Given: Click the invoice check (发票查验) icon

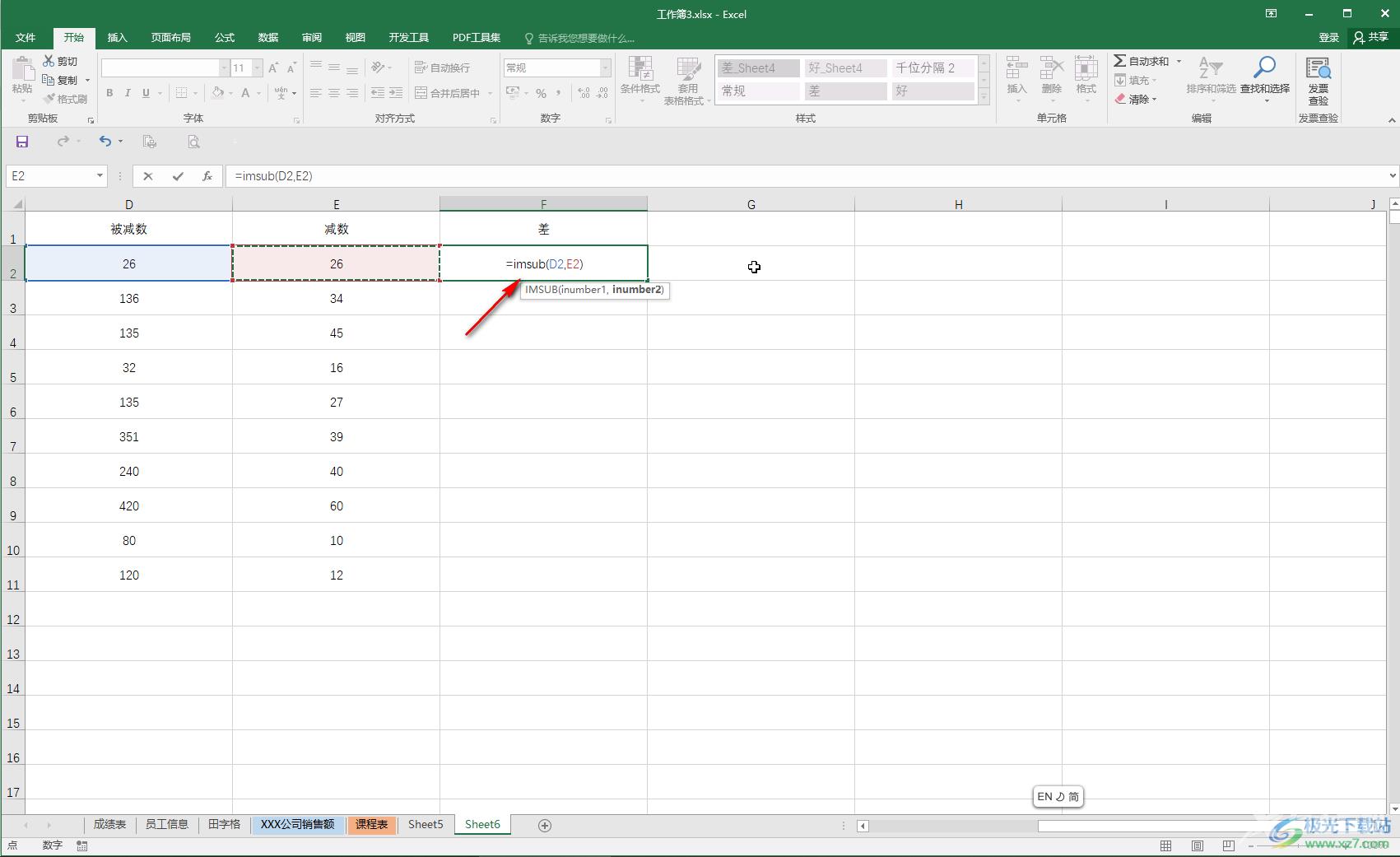Looking at the screenshot, I should [x=1318, y=68].
